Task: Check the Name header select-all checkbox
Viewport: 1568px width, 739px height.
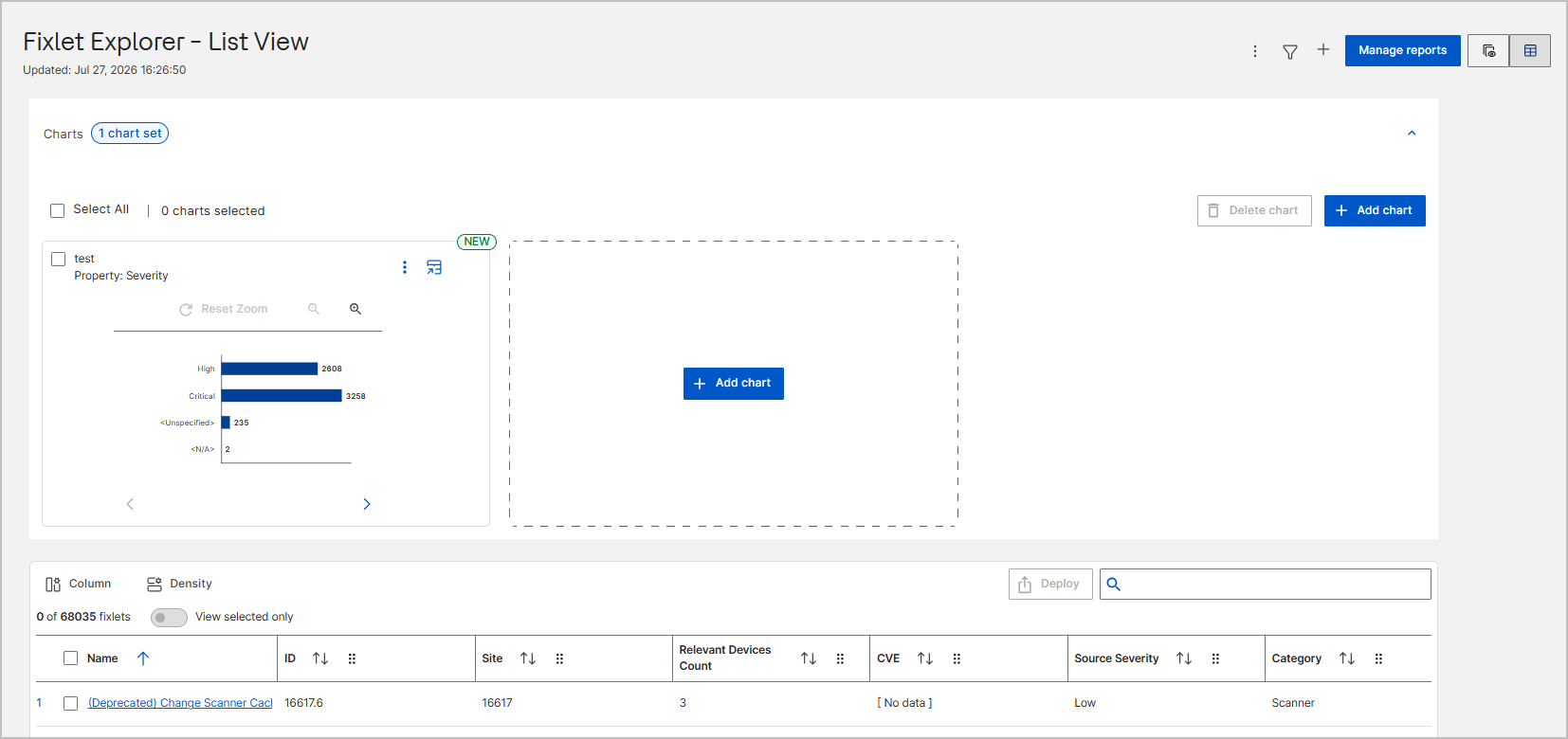Action: 70,658
